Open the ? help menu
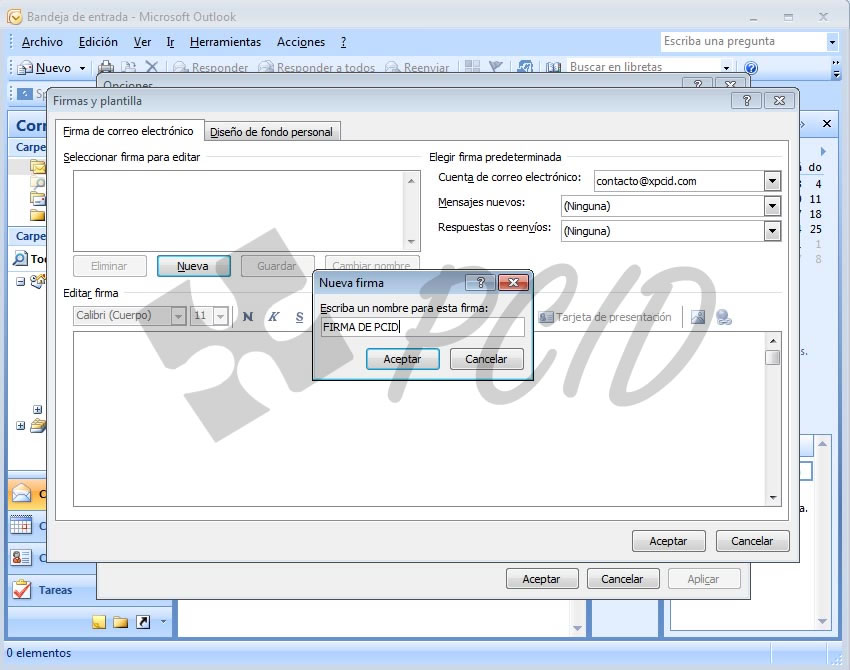The width and height of the screenshot is (850, 670). coord(344,42)
